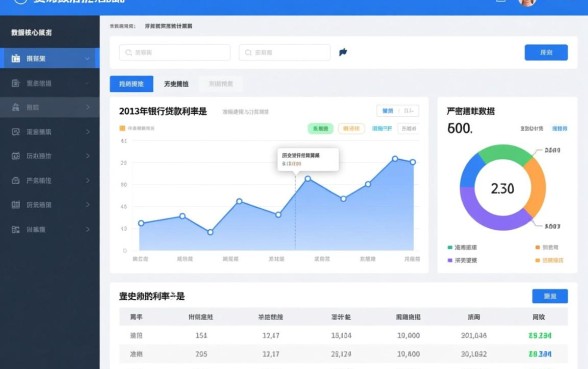Click the chart tooltip box above the dashed line
Screen dimensions: 588x369
(308, 159)
